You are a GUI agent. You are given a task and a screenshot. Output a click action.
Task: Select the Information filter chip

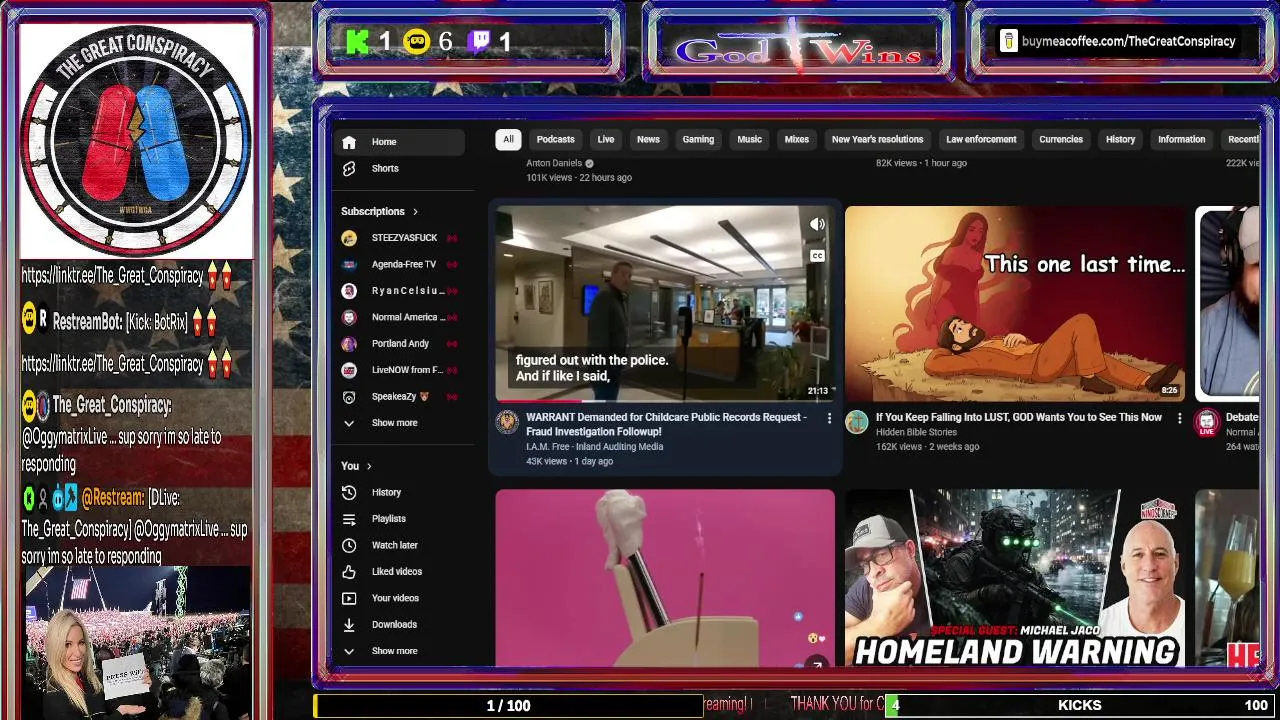1181,140
